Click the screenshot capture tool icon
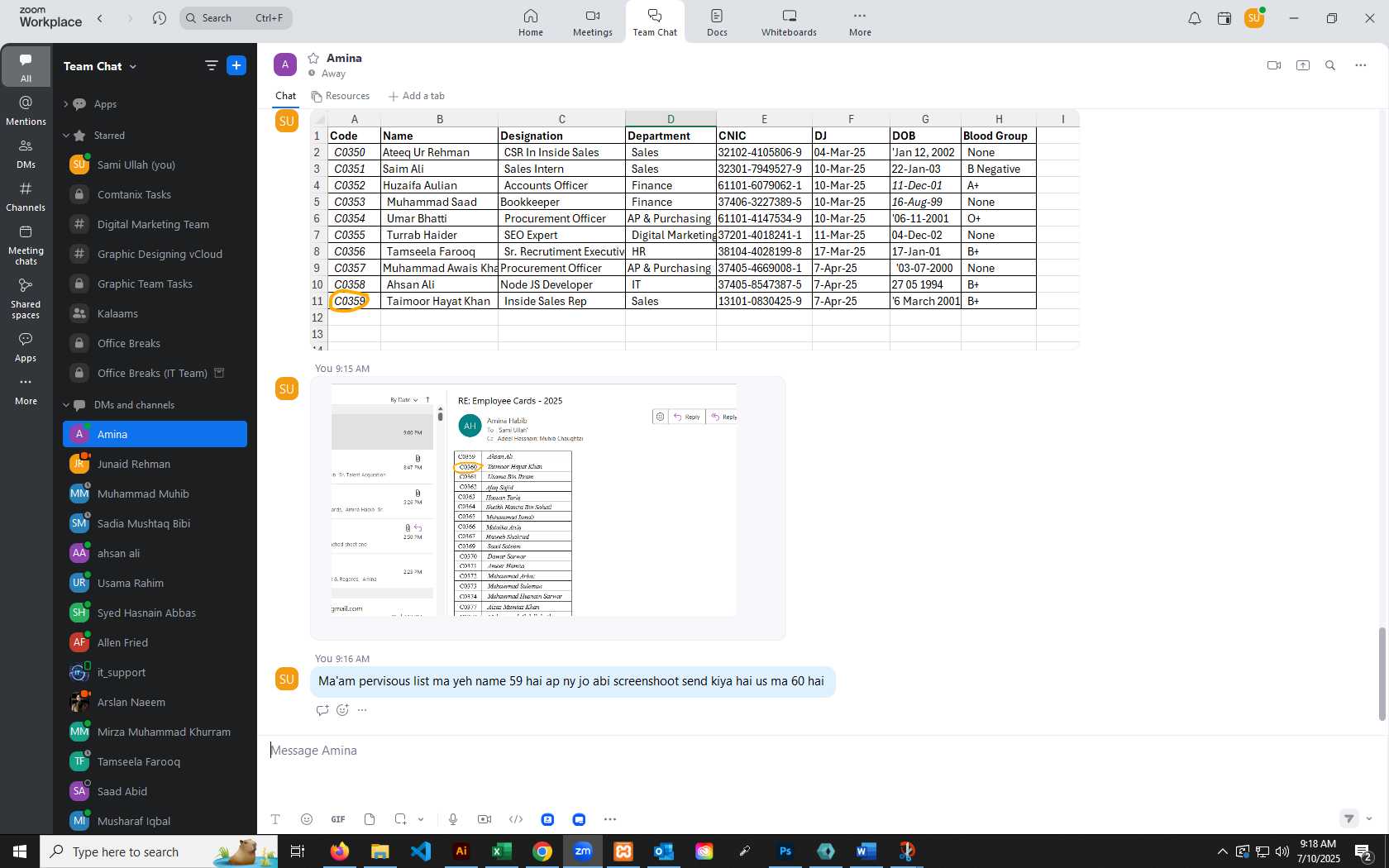The width and height of the screenshot is (1389, 868). 401,819
